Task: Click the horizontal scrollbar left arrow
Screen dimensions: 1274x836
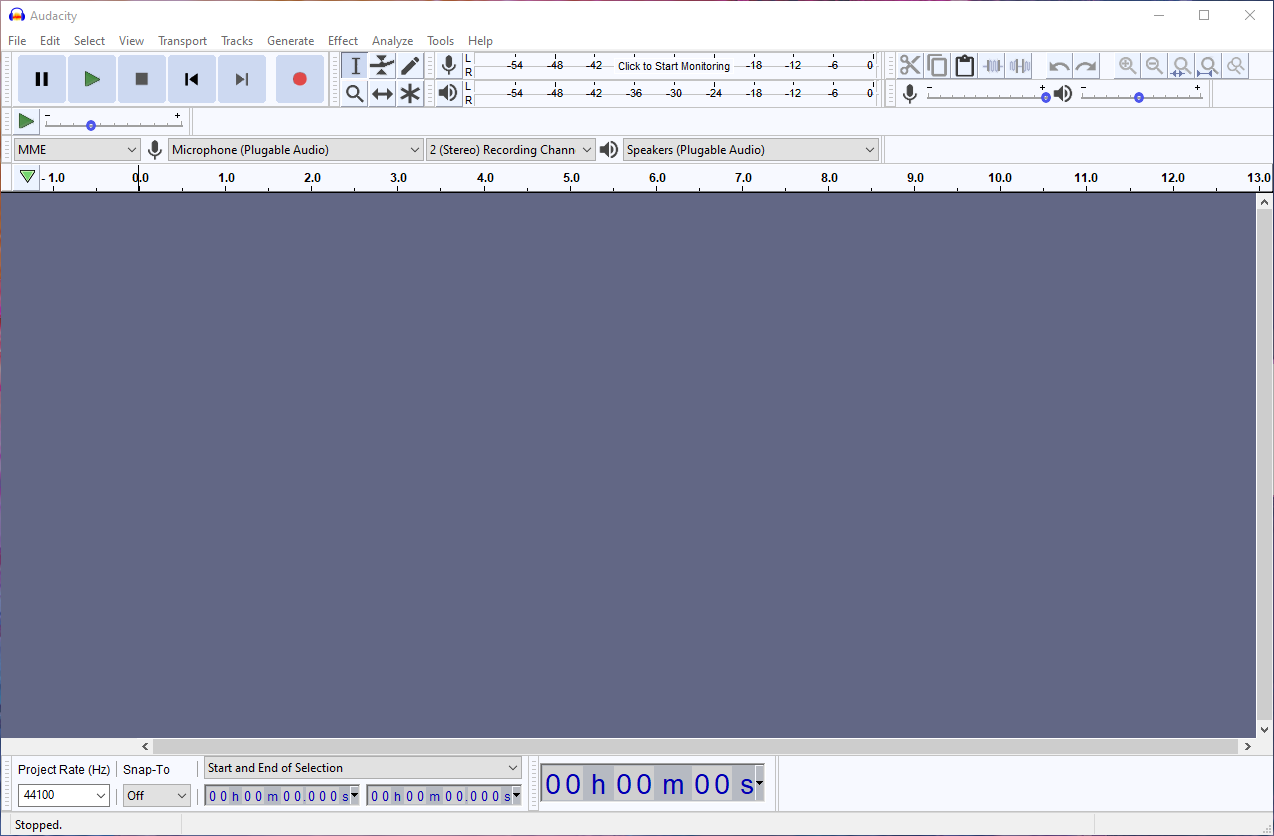Action: pos(145,746)
